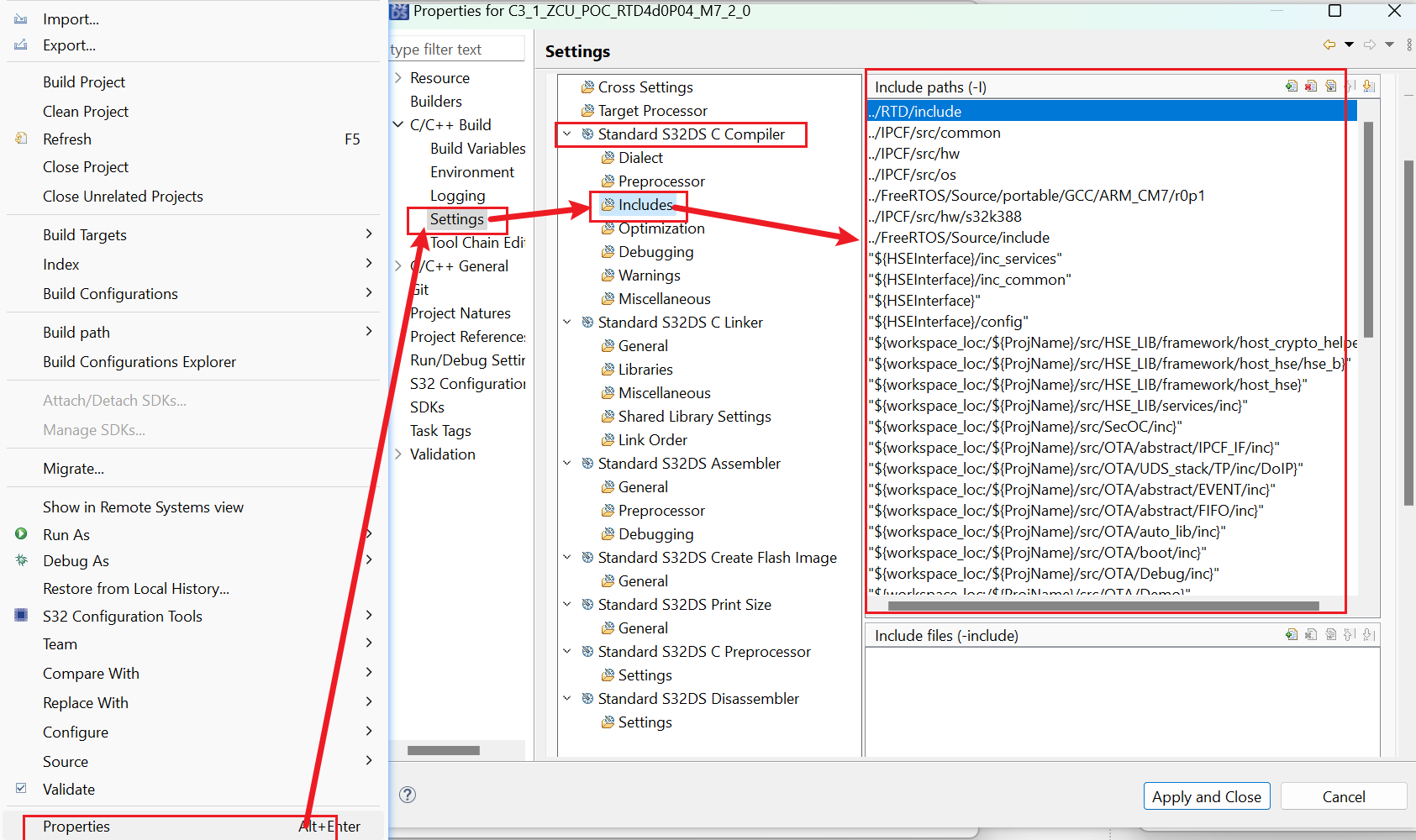This screenshot has height=840, width=1416.
Task: Click the back navigation arrow
Action: [x=1329, y=44]
